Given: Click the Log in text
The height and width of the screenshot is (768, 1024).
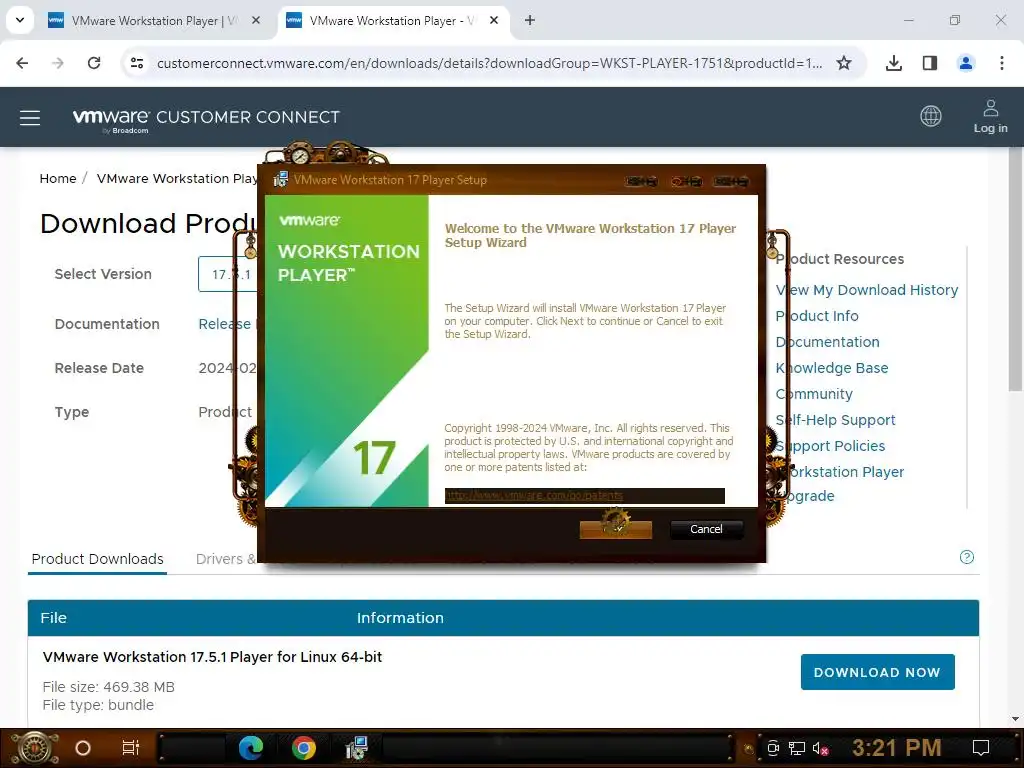Looking at the screenshot, I should pos(990,129).
